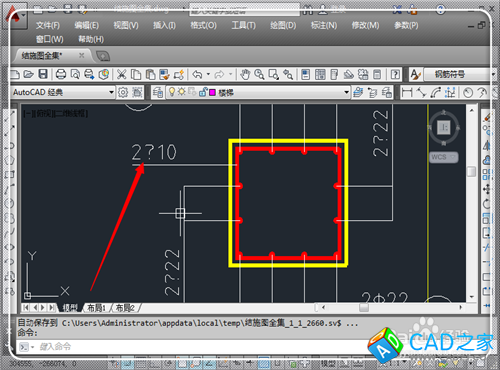Click the viewport view label controls
This screenshot has height=370, width=500.
pyautogui.click(x=55, y=114)
